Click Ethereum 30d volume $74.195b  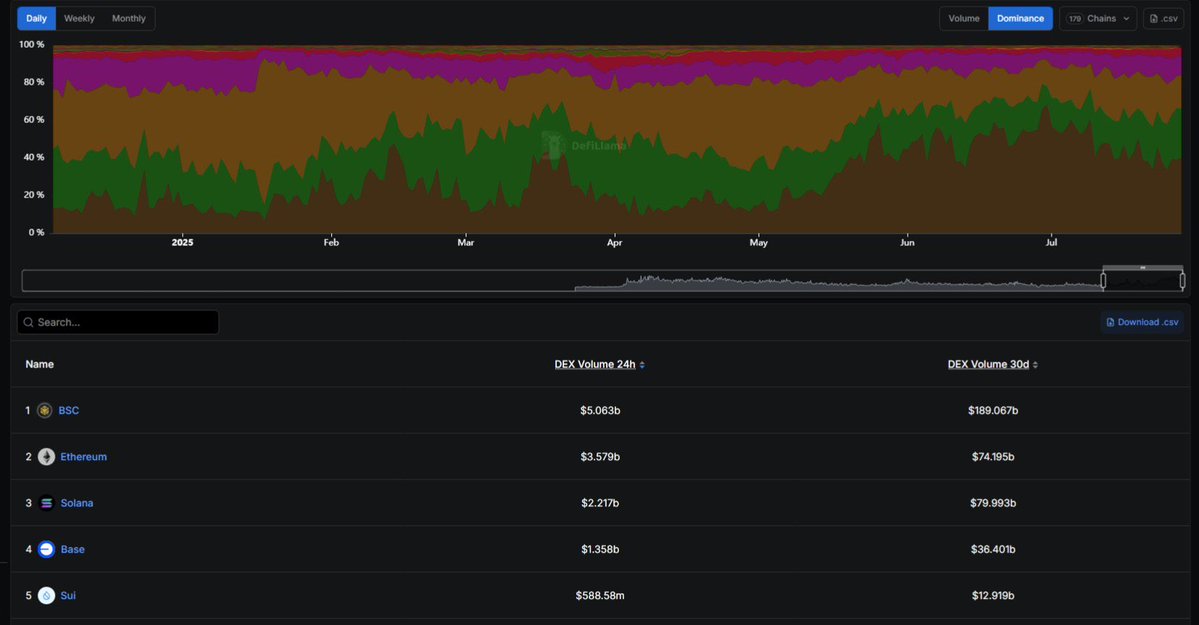point(993,457)
